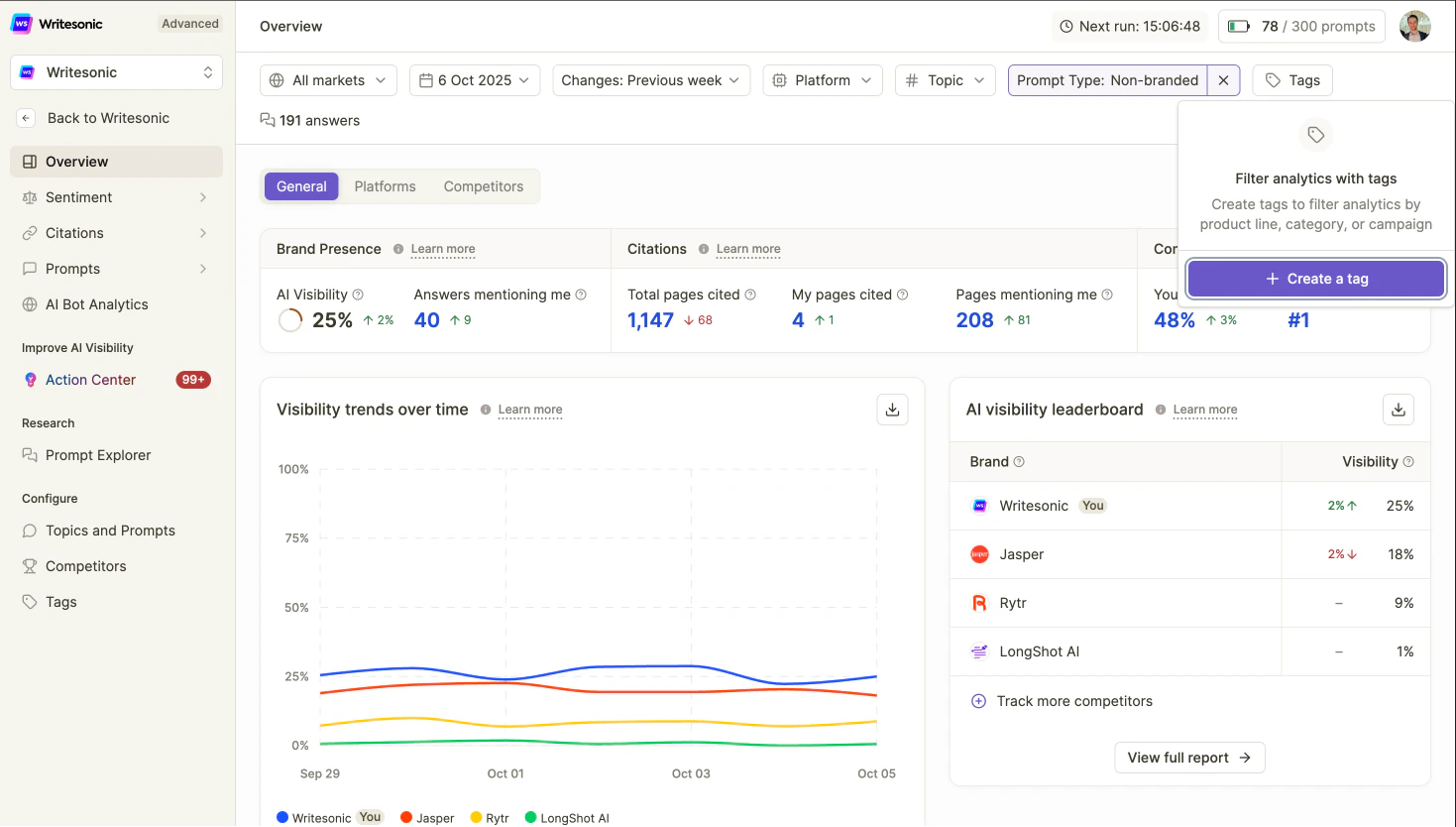Download the Visibility trends chart data
This screenshot has height=827, width=1456.
(892, 409)
